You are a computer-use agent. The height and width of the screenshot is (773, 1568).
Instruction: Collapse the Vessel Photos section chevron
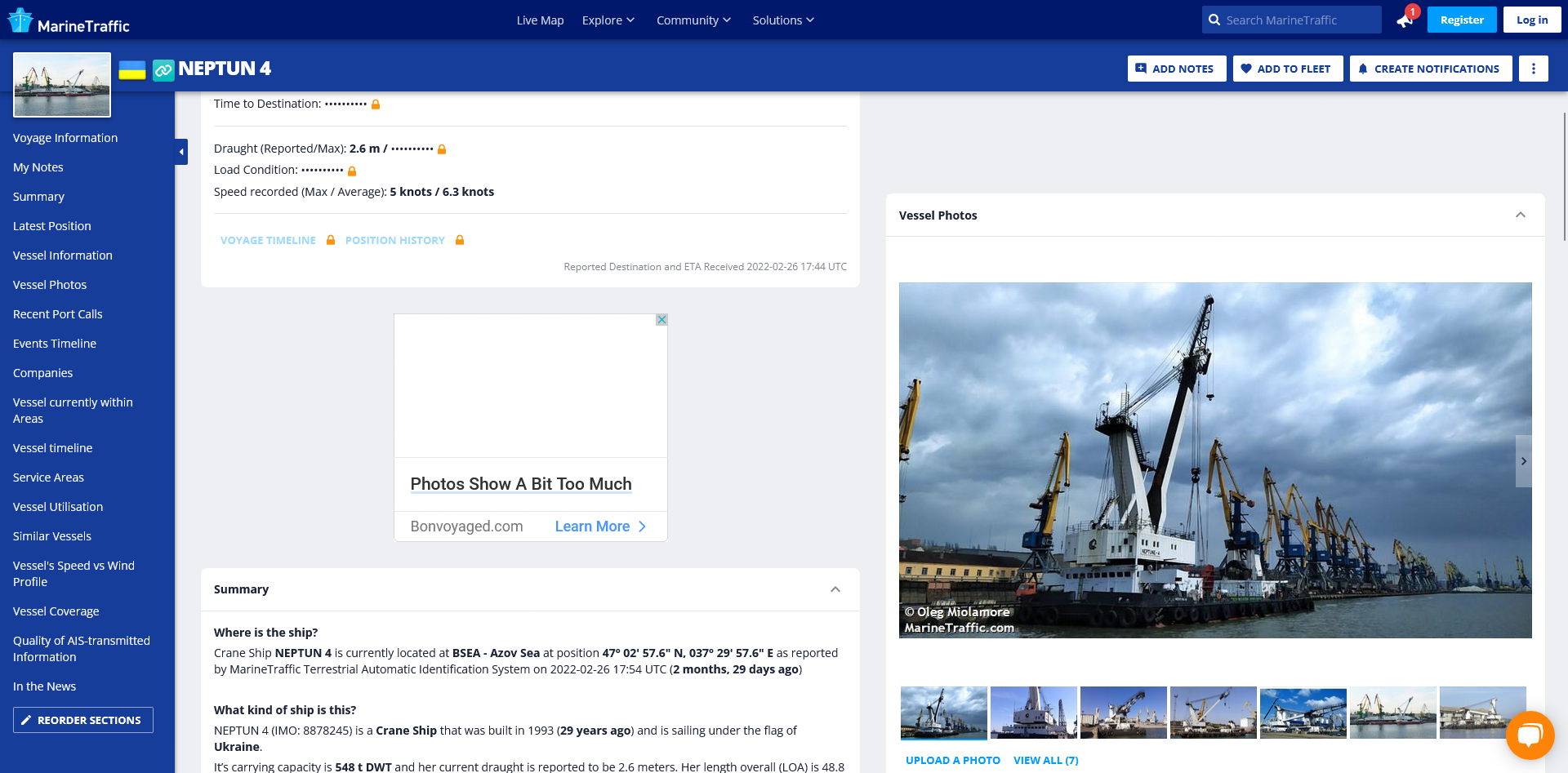(1521, 215)
